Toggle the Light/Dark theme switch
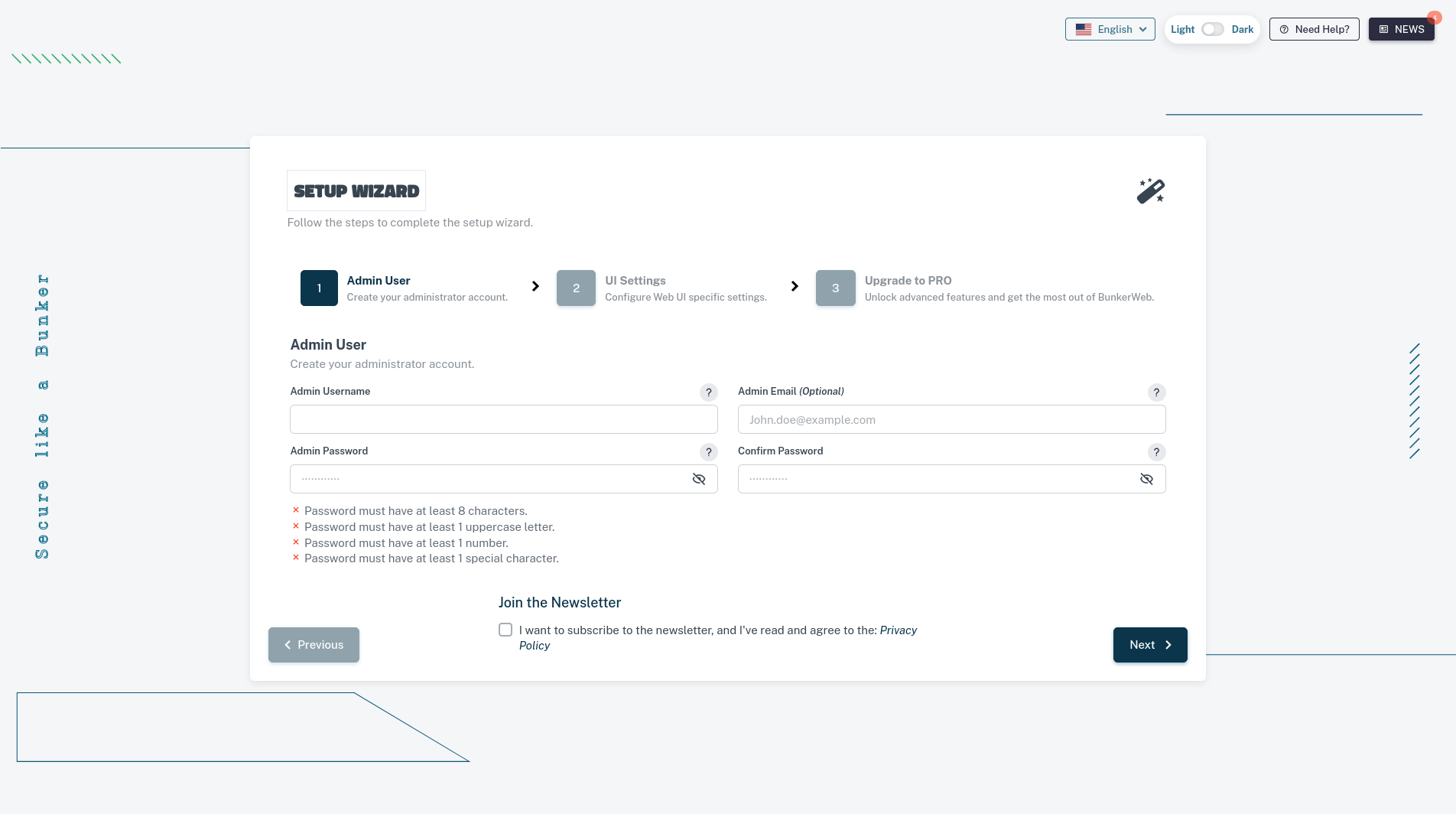The width and height of the screenshot is (1456, 814). 1212,29
